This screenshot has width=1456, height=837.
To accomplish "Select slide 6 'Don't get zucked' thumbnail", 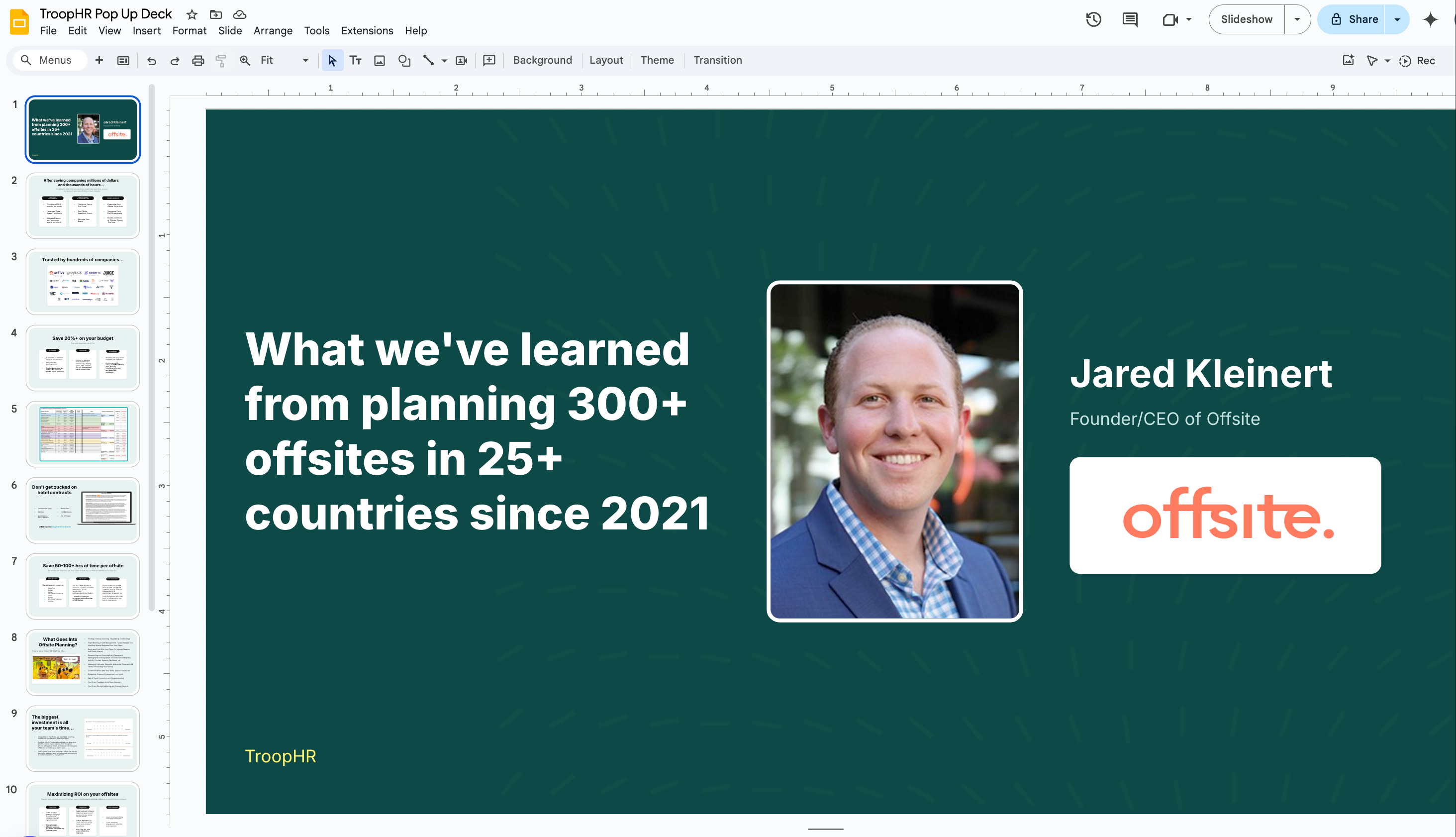I will 83,510.
